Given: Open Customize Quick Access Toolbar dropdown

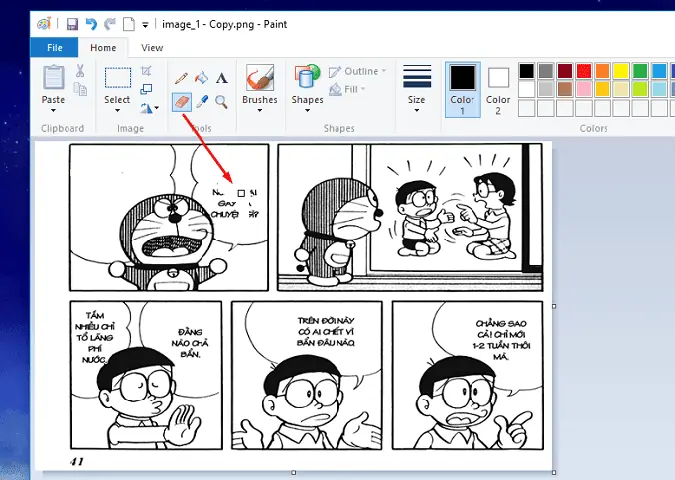Looking at the screenshot, I should coord(146,25).
